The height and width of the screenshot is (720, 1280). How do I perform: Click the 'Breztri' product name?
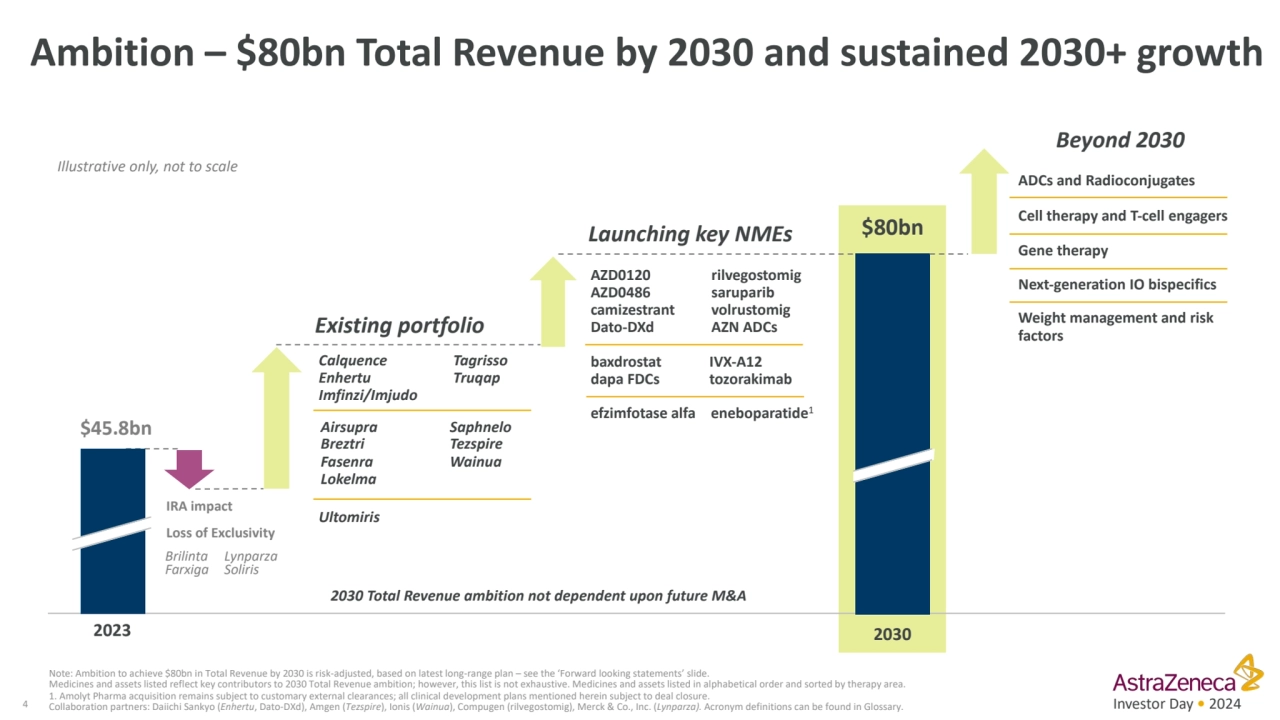coord(342,444)
